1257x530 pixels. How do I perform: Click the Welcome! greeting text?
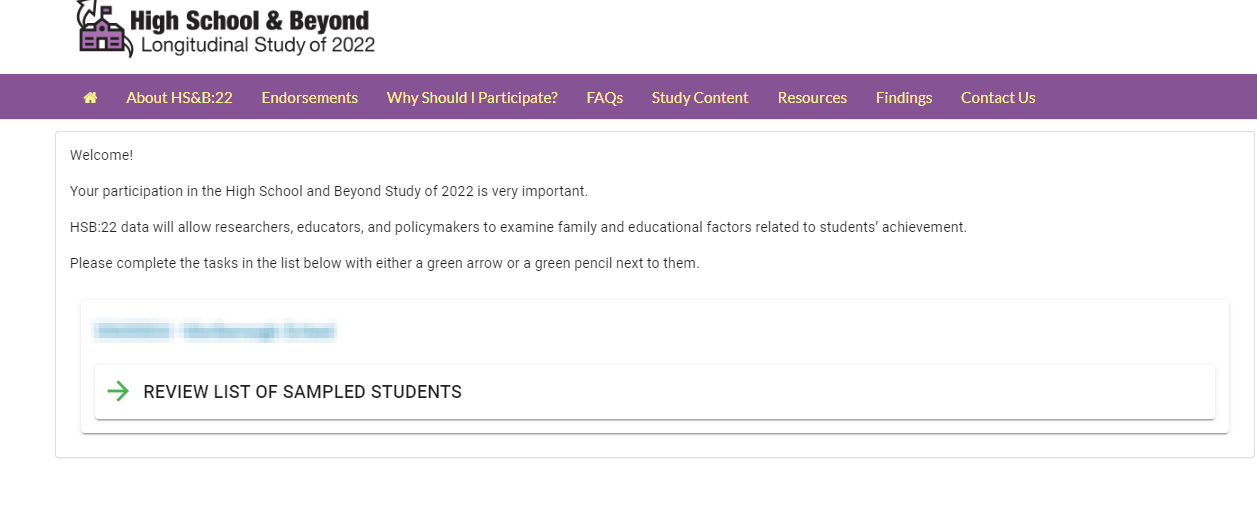pos(101,155)
